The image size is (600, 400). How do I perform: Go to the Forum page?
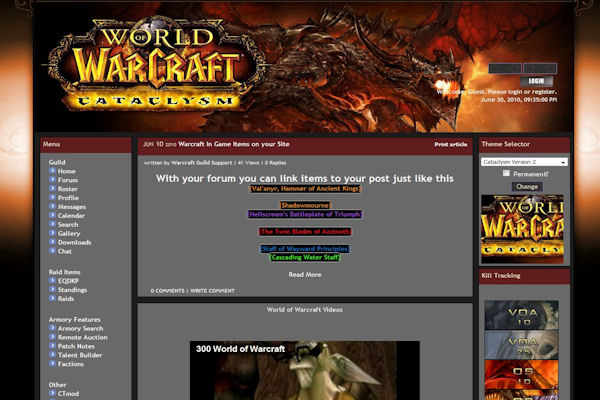68,180
